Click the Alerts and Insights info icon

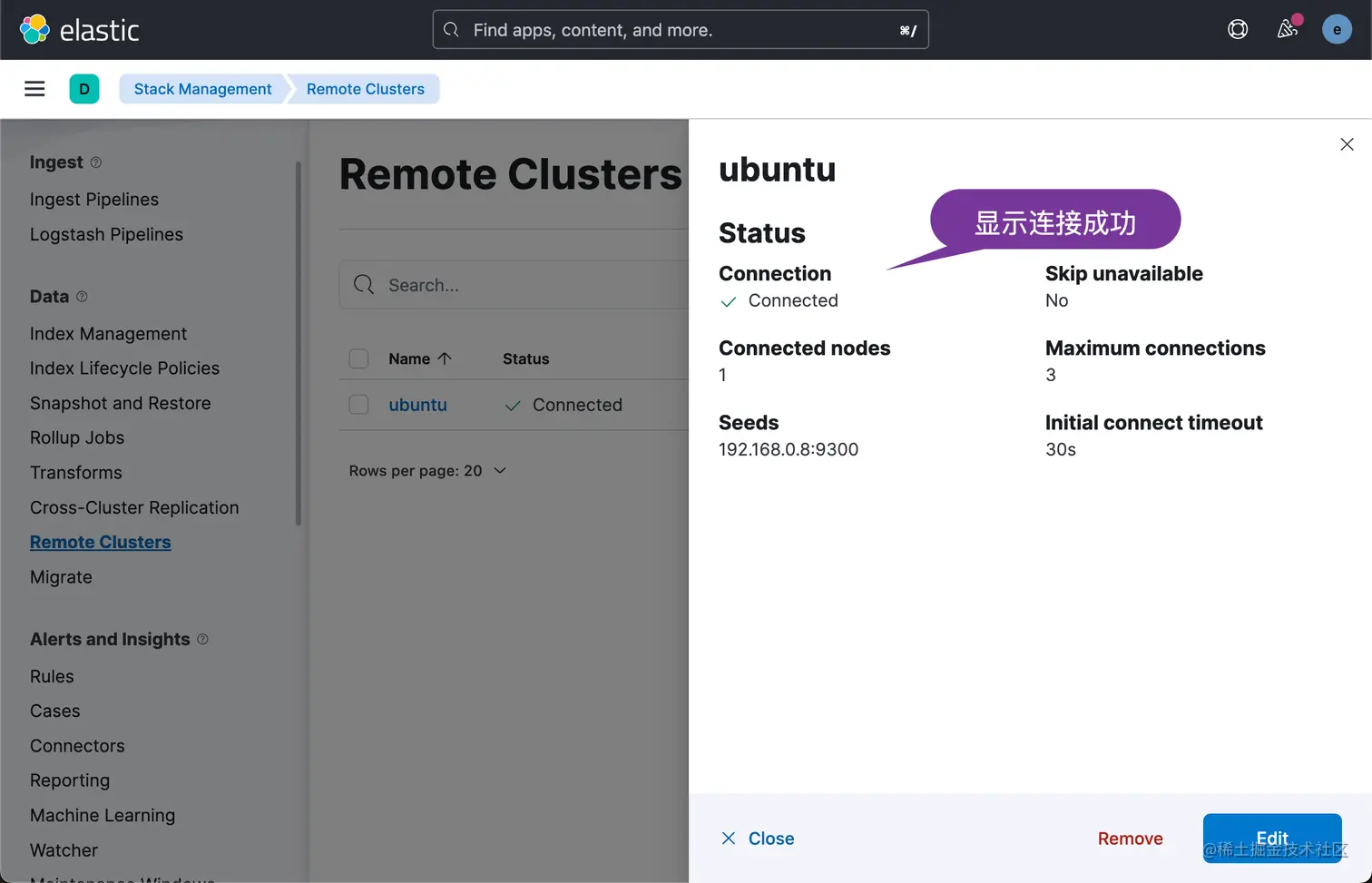click(x=202, y=639)
